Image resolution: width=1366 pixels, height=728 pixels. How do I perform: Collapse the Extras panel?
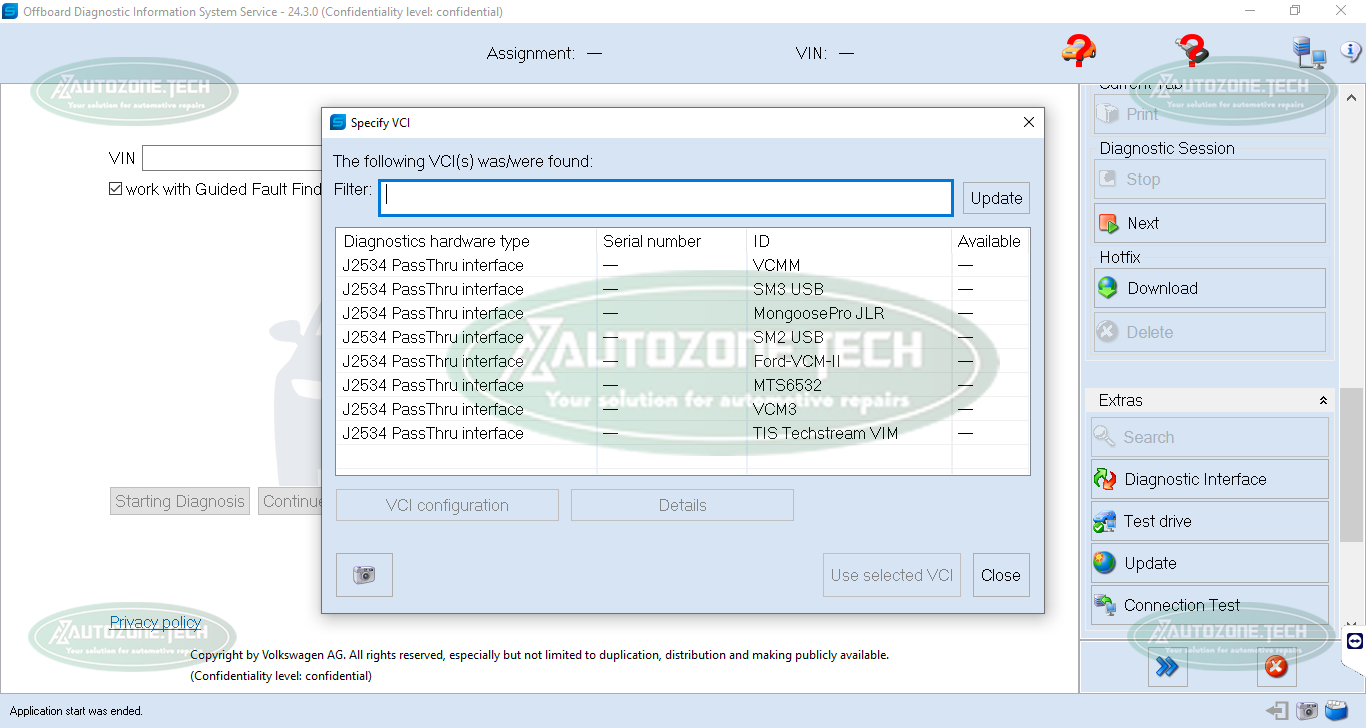1324,400
